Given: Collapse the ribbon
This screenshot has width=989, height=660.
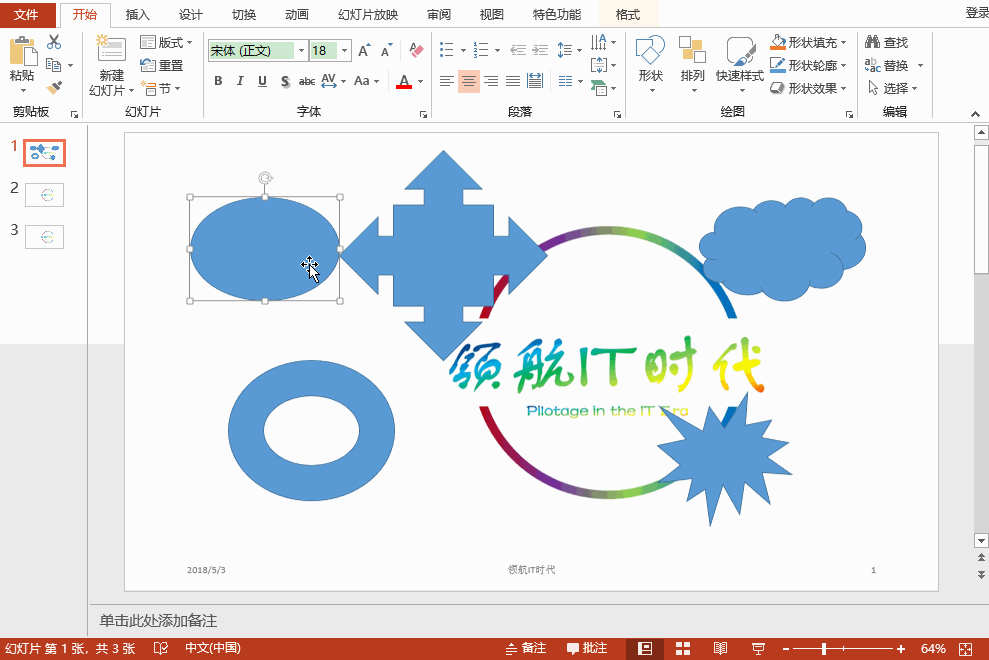Looking at the screenshot, I should (975, 114).
